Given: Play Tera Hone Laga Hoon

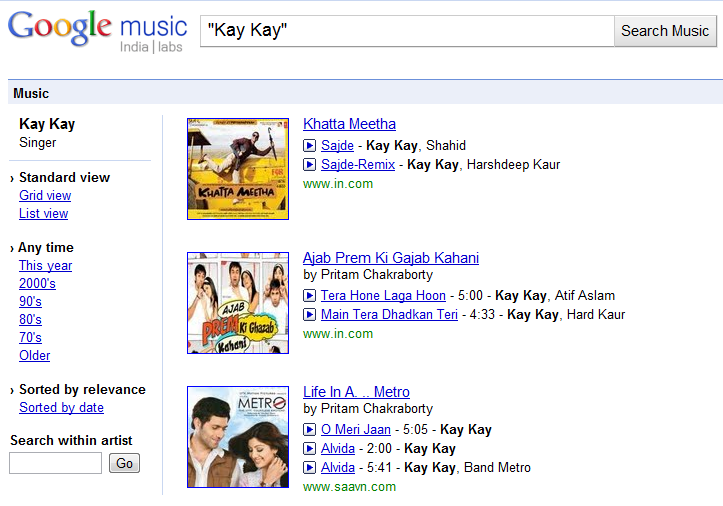Looking at the screenshot, I should click(x=310, y=295).
